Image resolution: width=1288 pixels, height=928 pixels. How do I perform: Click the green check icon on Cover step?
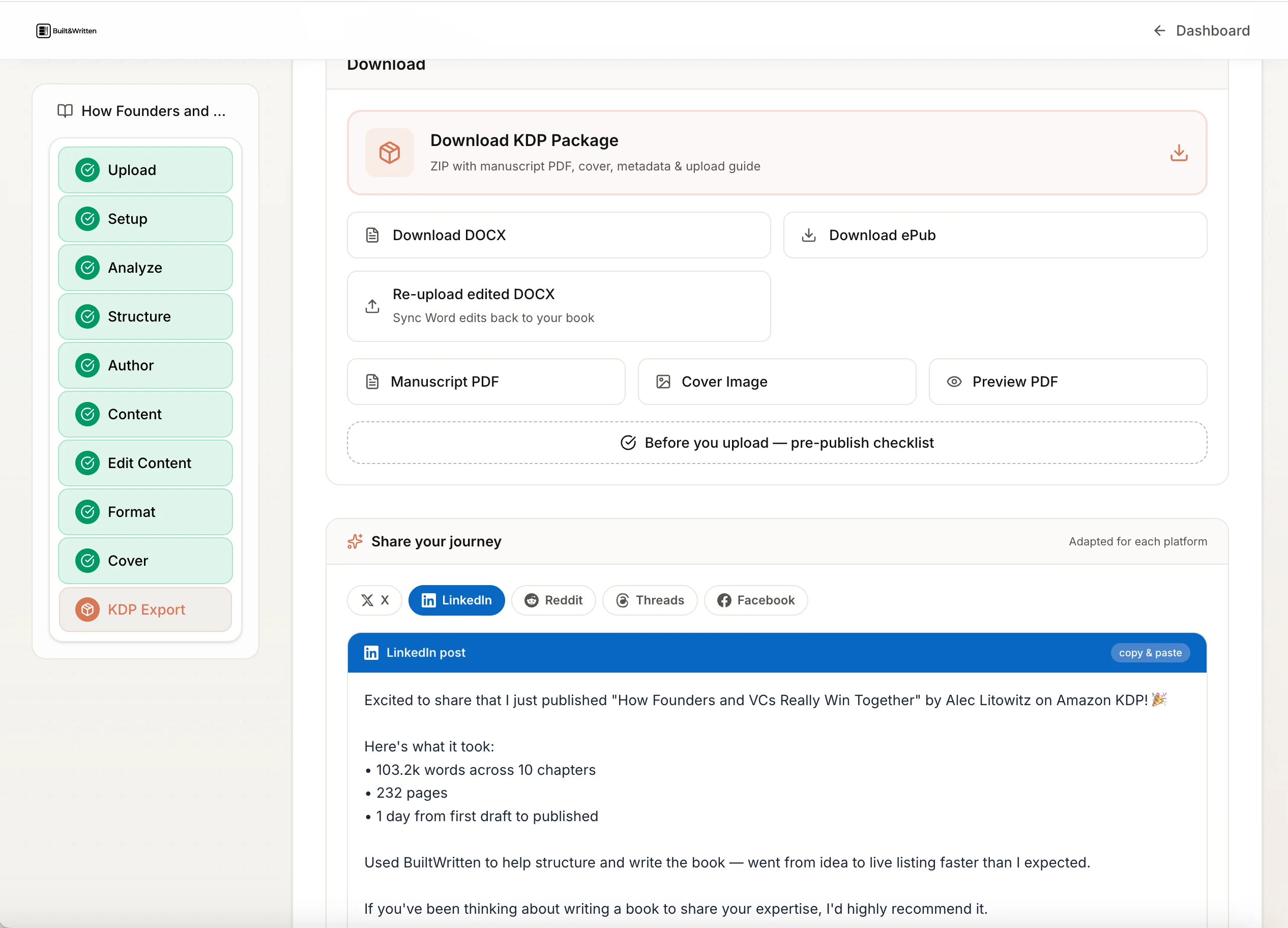point(87,561)
